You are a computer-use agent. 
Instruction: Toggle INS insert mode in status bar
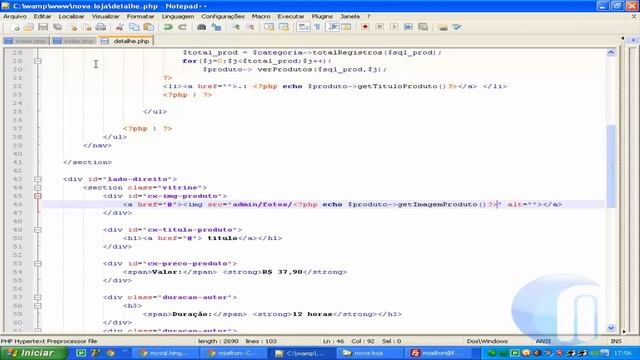pos(616,341)
